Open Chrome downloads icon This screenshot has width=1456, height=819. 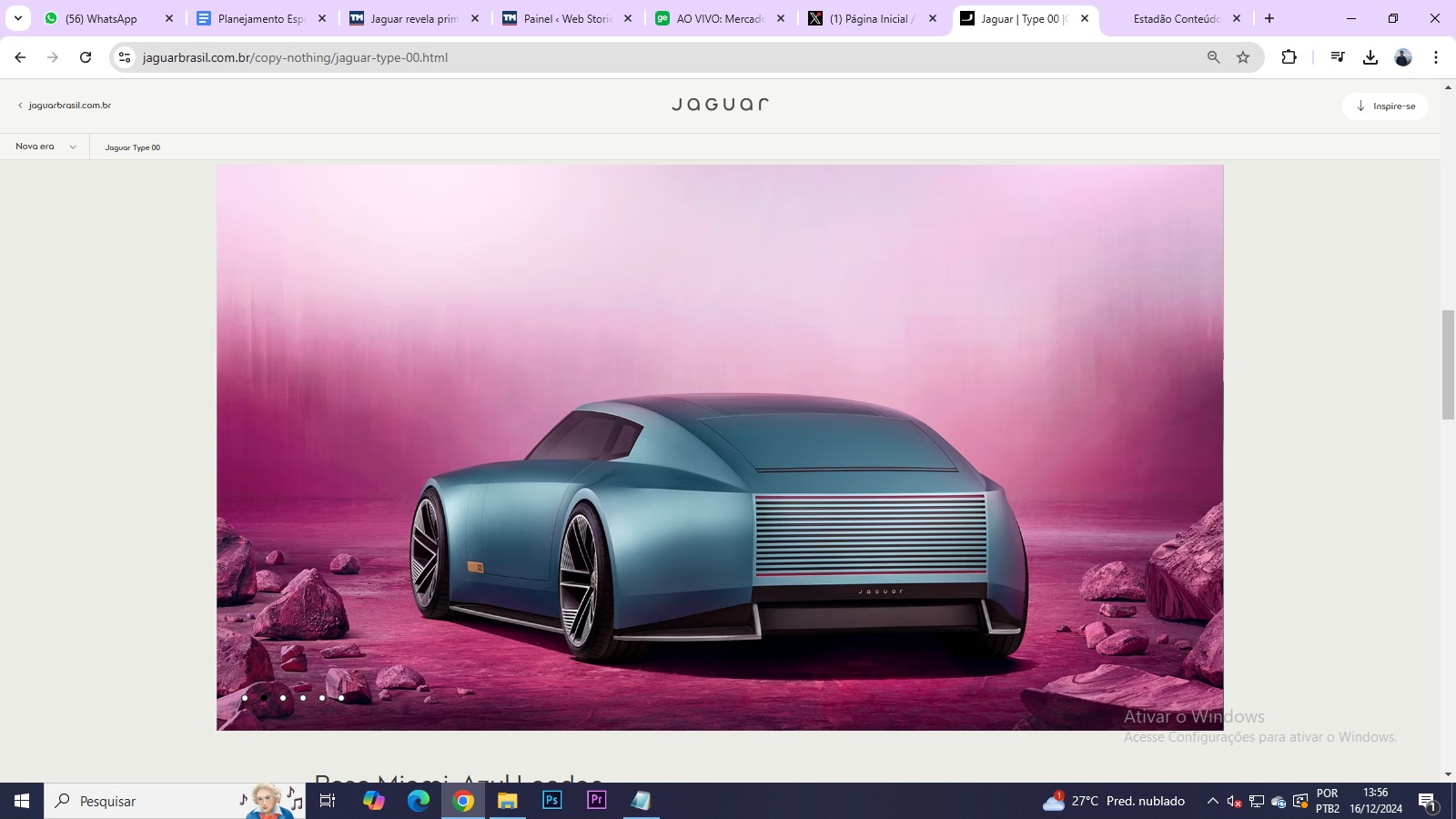[x=1370, y=57]
